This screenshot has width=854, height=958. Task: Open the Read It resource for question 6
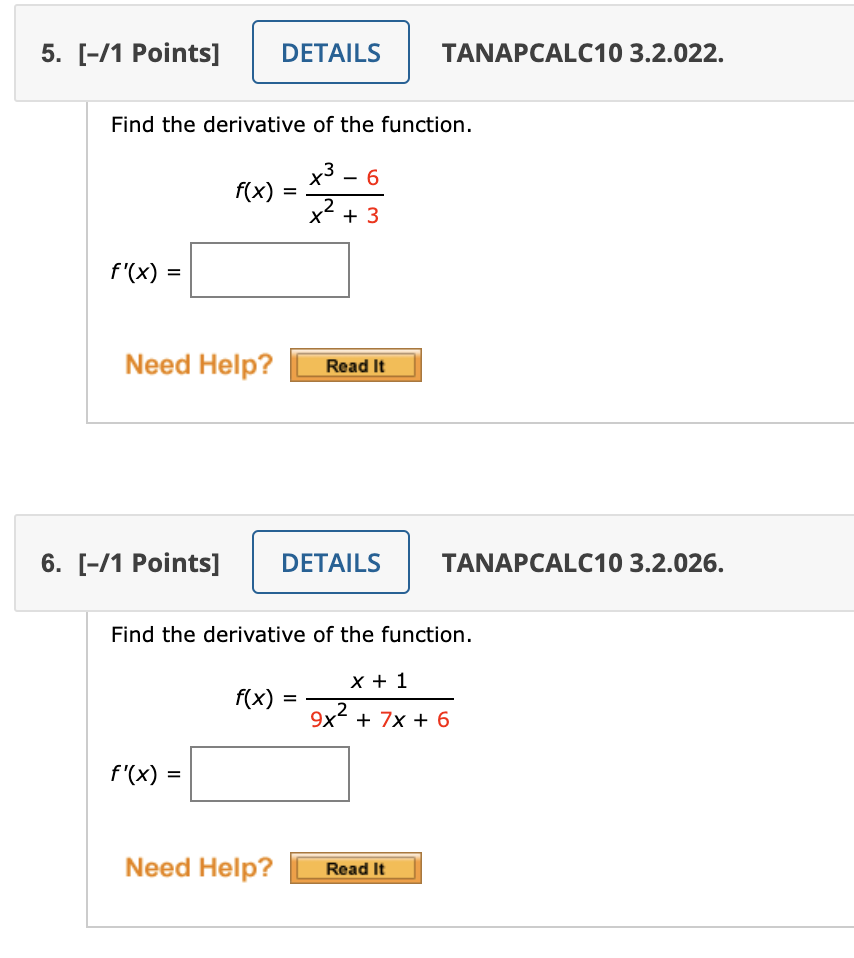[x=355, y=868]
